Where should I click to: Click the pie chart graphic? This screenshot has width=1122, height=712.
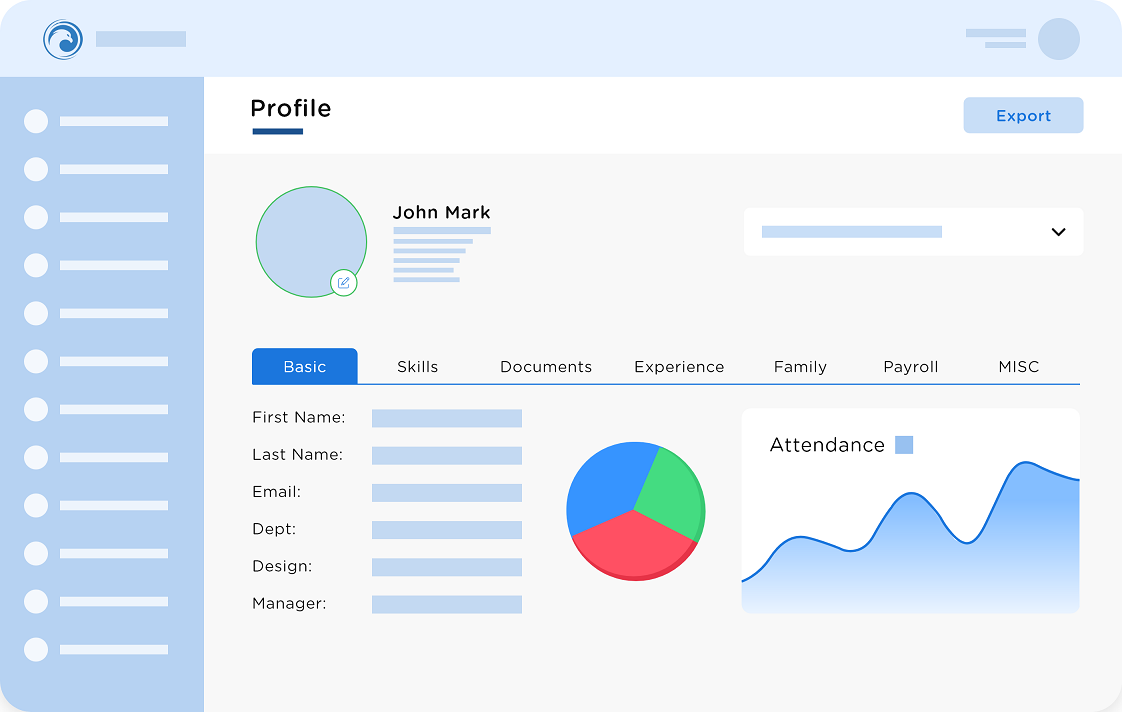coord(635,510)
